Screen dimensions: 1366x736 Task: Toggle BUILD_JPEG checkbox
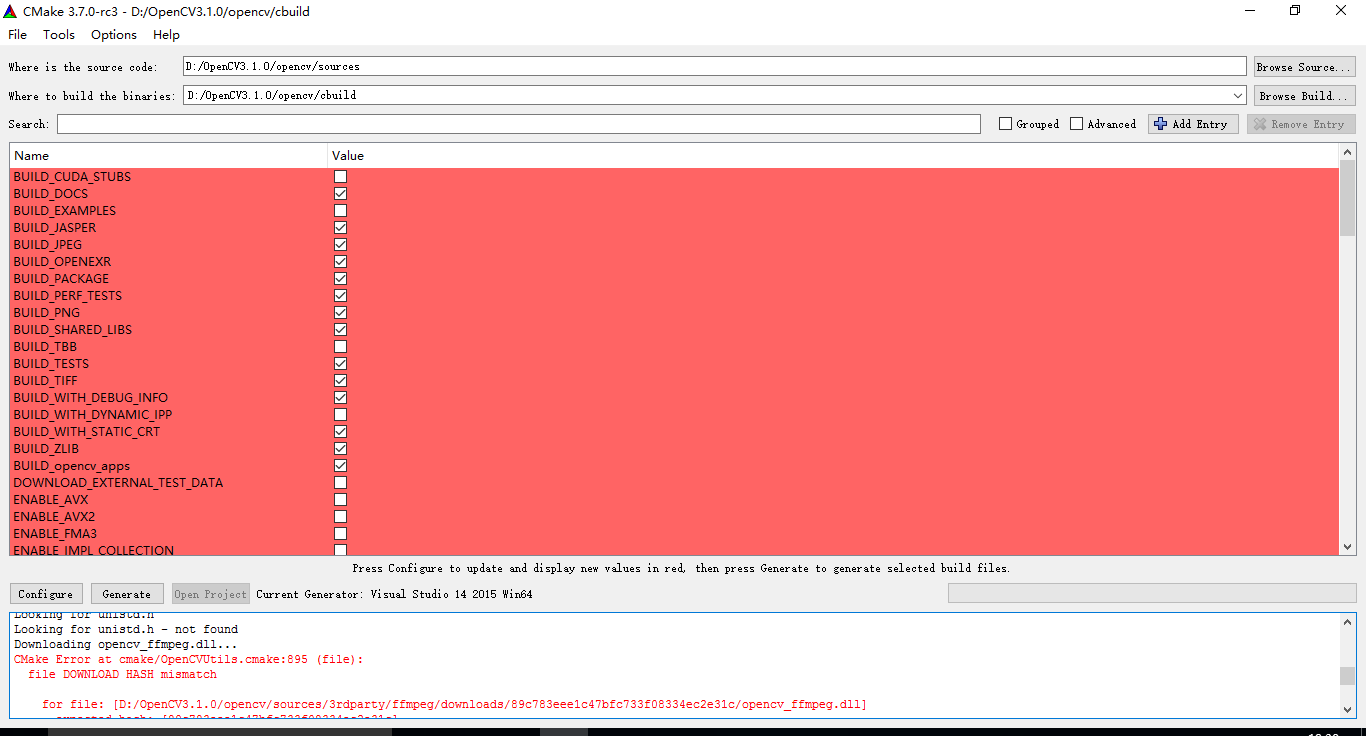click(340, 245)
